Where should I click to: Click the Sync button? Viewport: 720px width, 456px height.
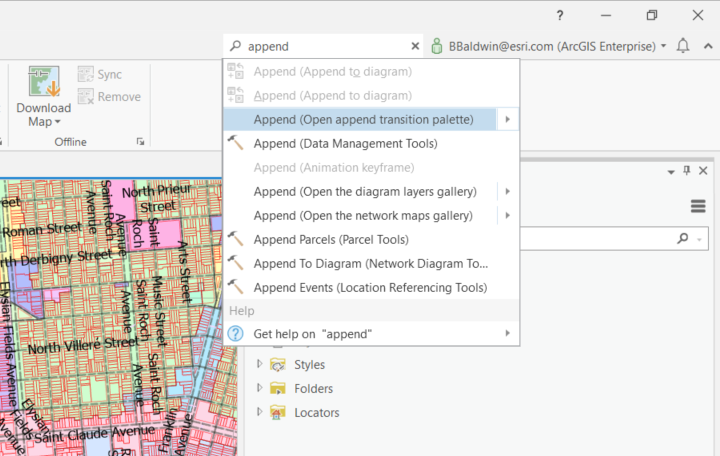pyautogui.click(x=100, y=74)
